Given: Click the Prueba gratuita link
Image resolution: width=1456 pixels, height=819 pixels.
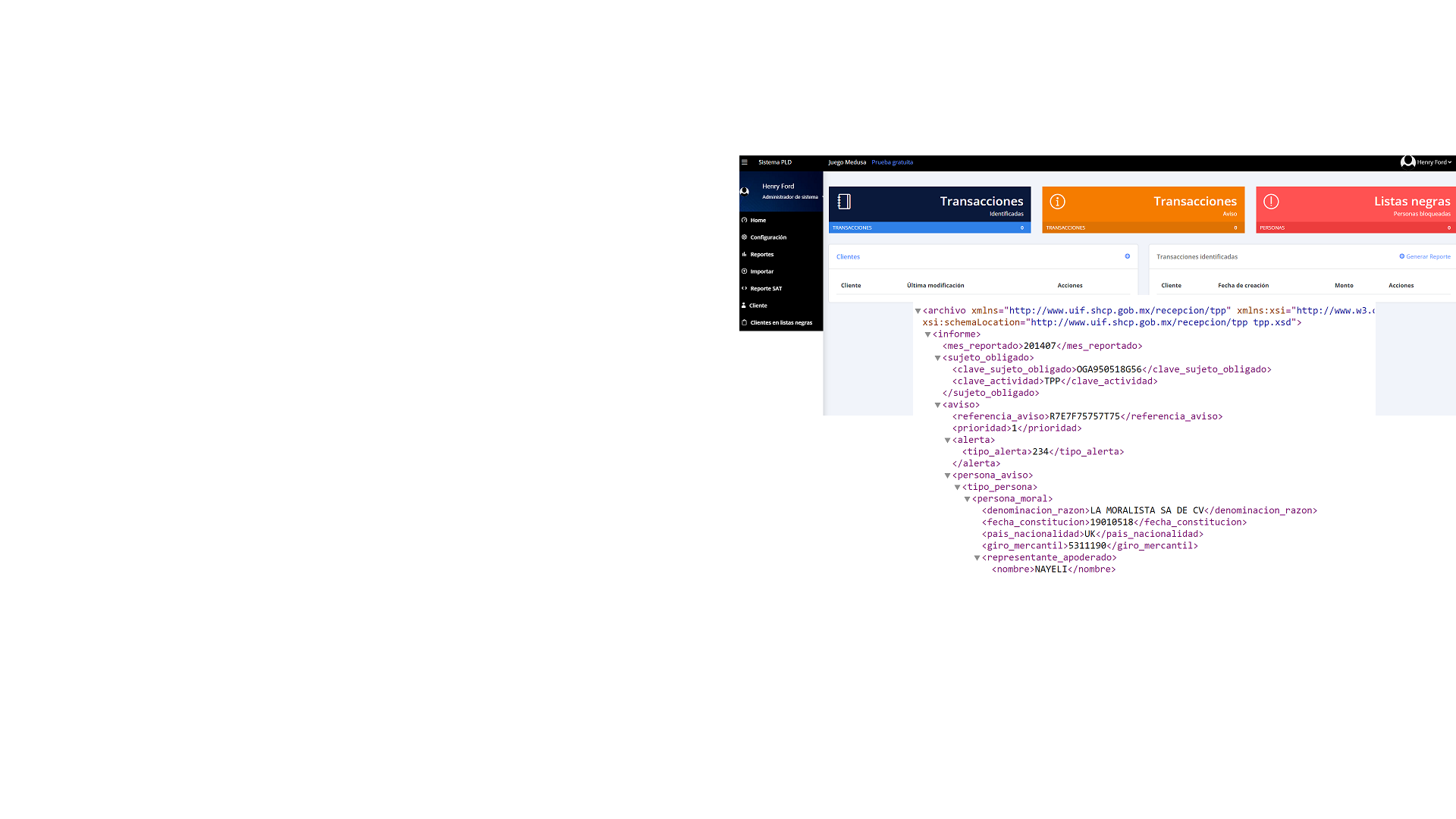Looking at the screenshot, I should click(x=892, y=162).
